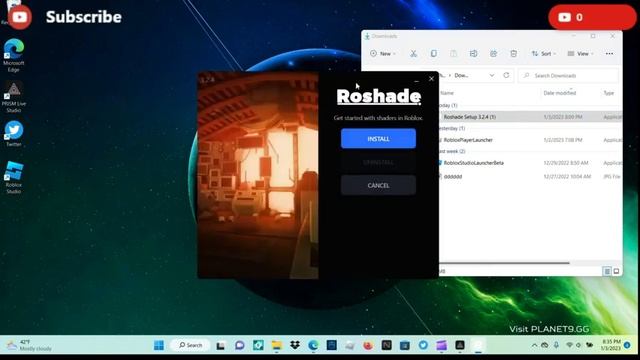640x360 pixels.
Task: Open the View dropdown in Downloads window
Action: [x=580, y=53]
